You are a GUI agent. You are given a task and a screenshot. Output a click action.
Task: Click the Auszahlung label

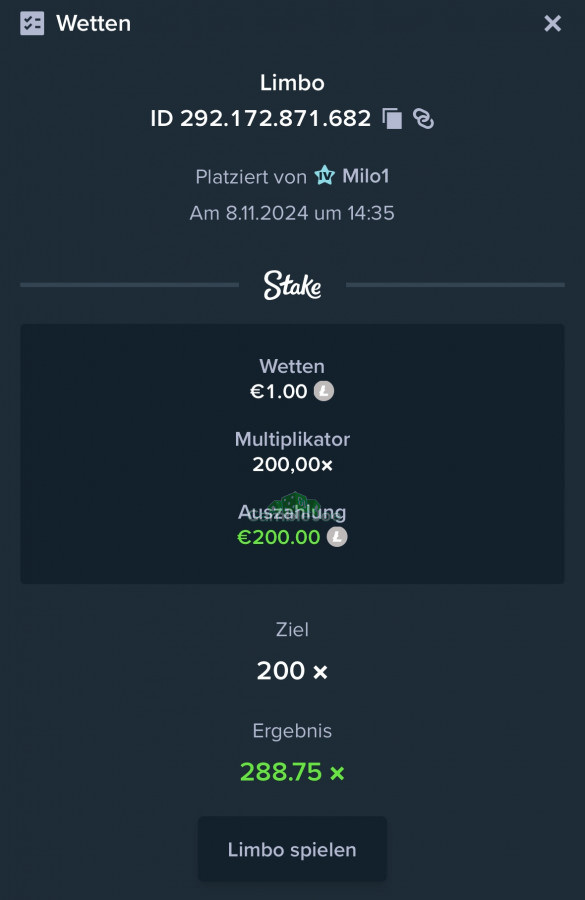[292, 511]
